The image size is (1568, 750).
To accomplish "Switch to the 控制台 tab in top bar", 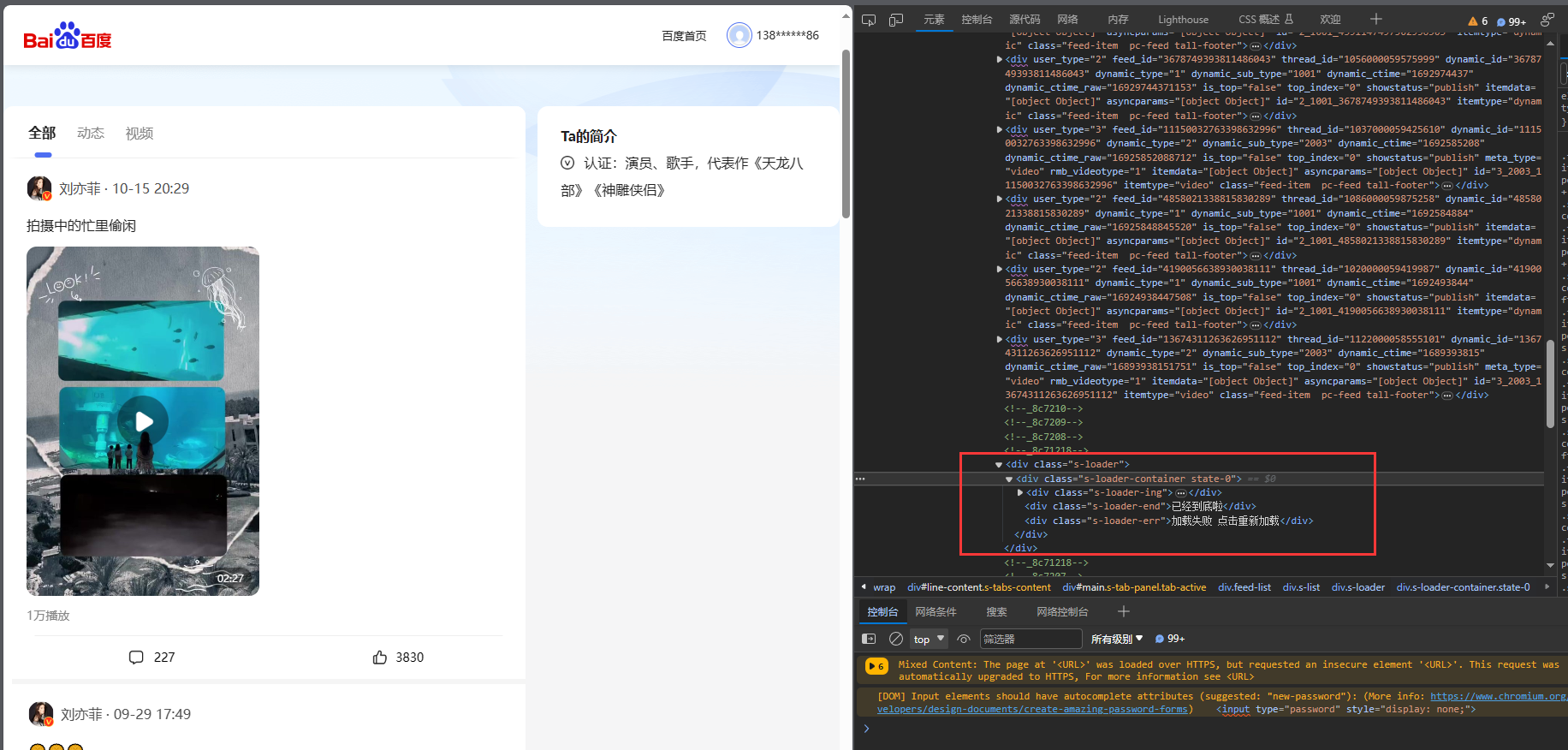I will tap(977, 20).
